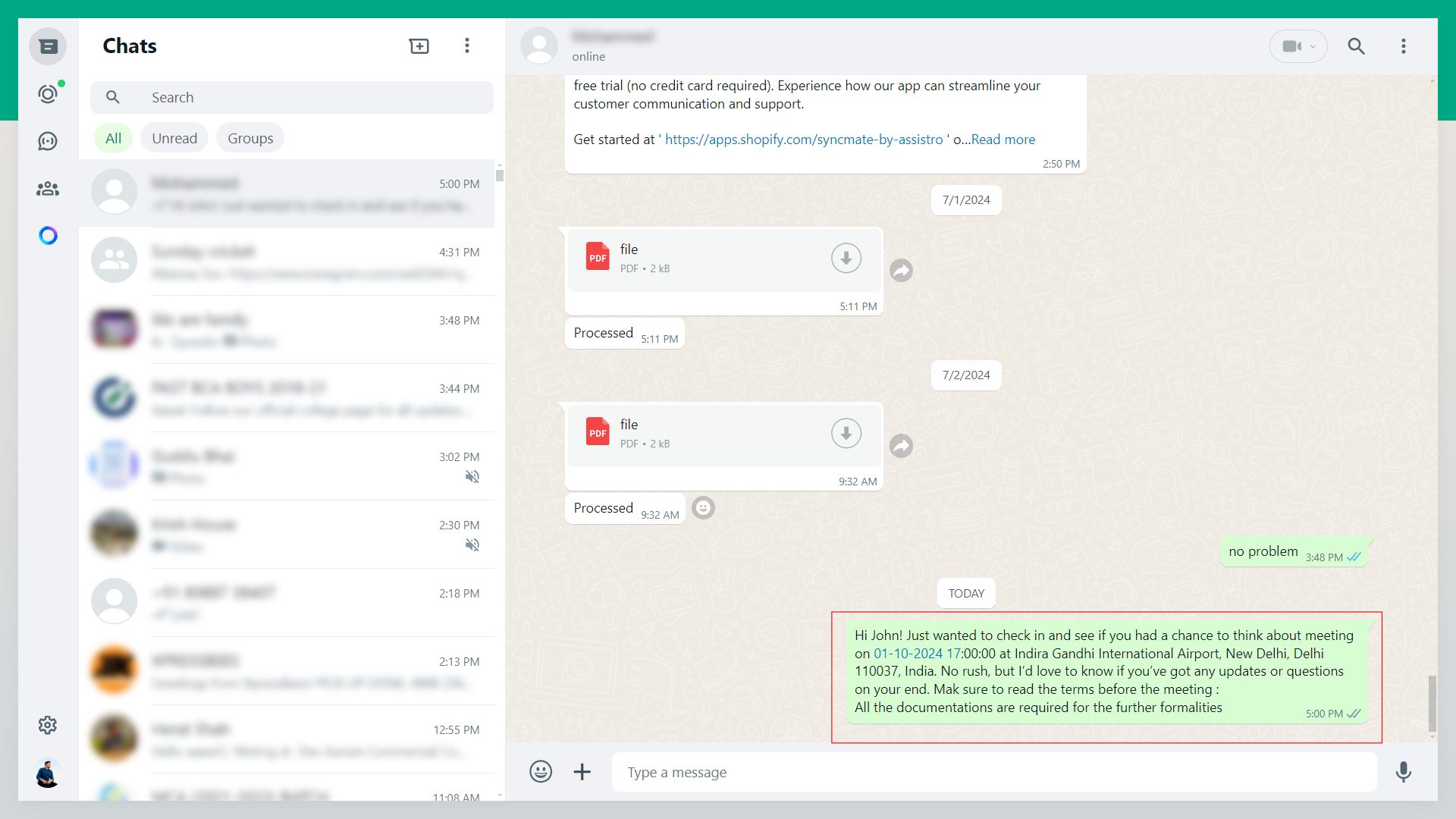Filter chats by Groups
Screen dimensions: 1456x819
click(x=250, y=138)
